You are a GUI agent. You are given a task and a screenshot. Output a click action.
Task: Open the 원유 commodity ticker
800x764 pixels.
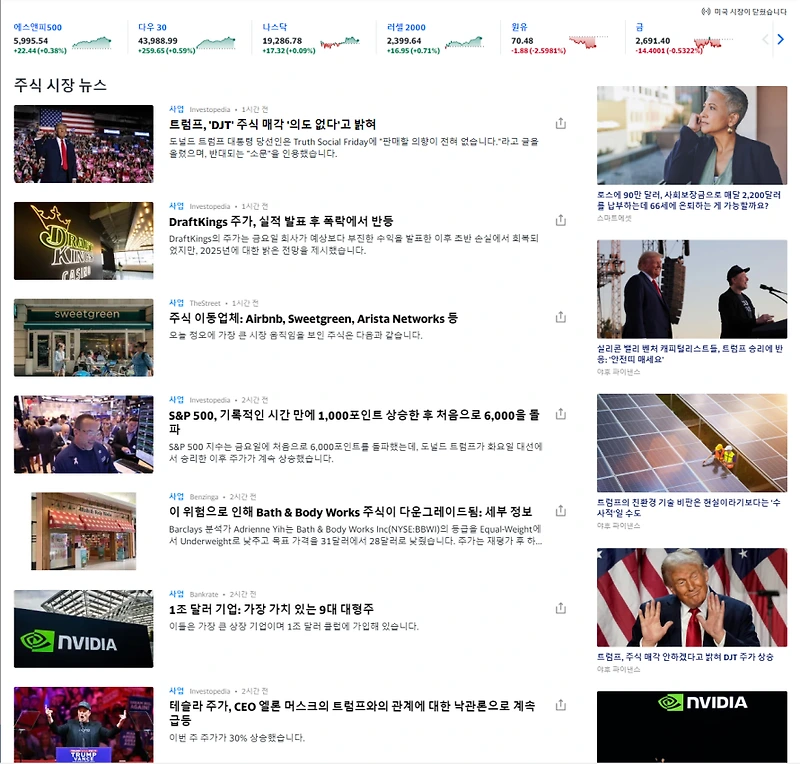click(x=519, y=27)
